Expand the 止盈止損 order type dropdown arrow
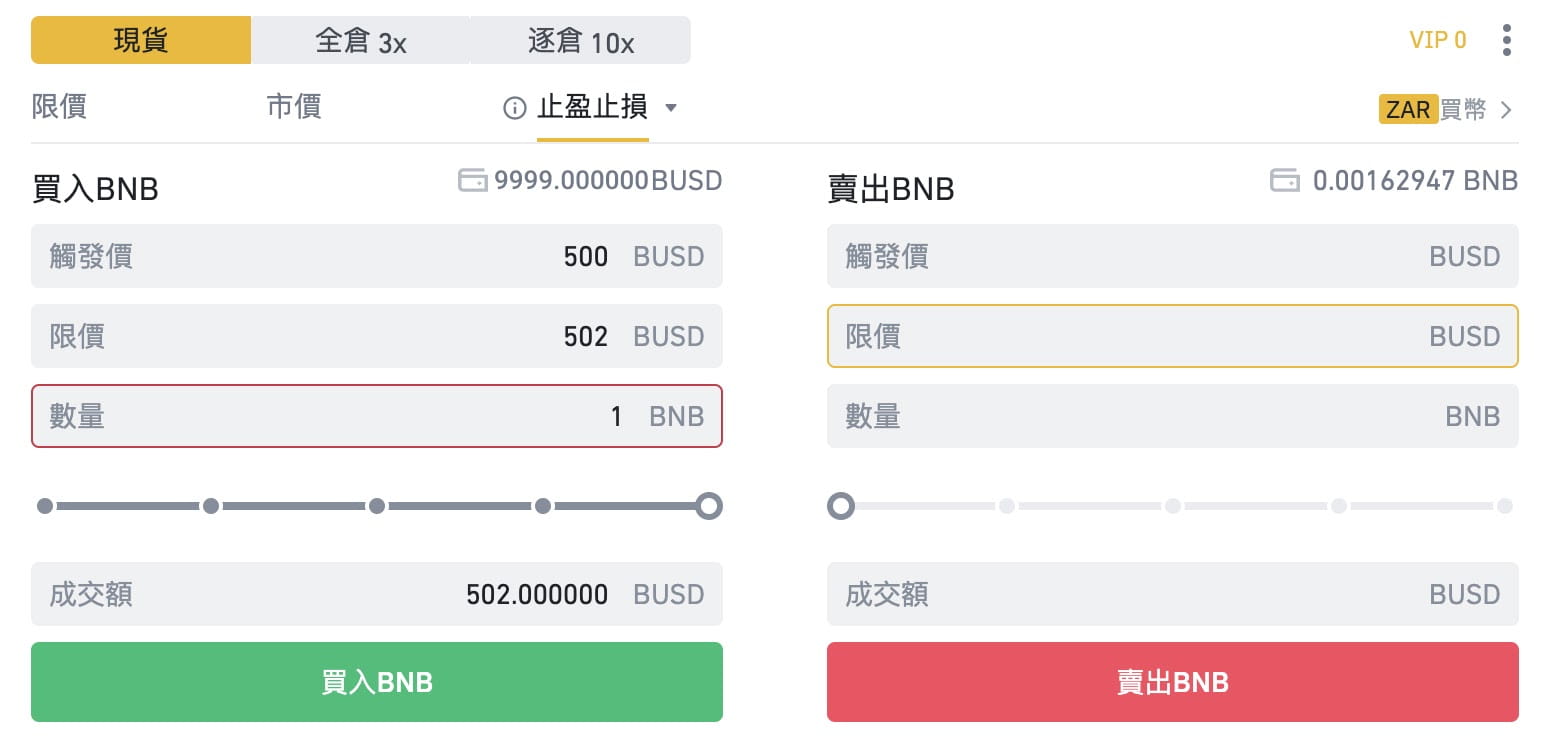This screenshot has width=1550, height=754. pos(671,108)
